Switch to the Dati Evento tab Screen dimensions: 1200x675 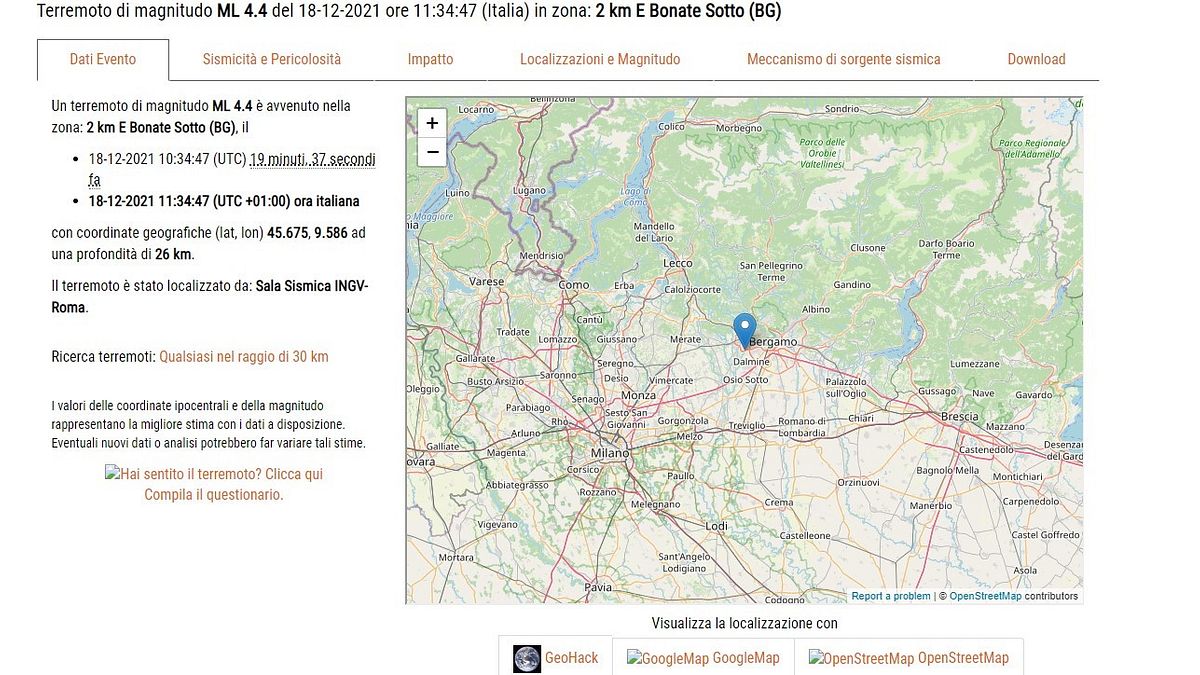click(x=103, y=59)
